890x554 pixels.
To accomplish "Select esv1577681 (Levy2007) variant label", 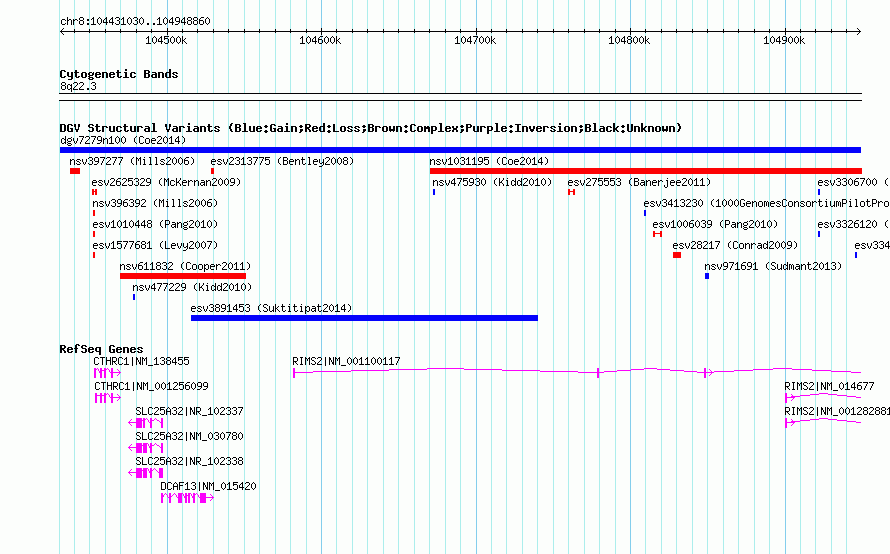I will point(155,245).
